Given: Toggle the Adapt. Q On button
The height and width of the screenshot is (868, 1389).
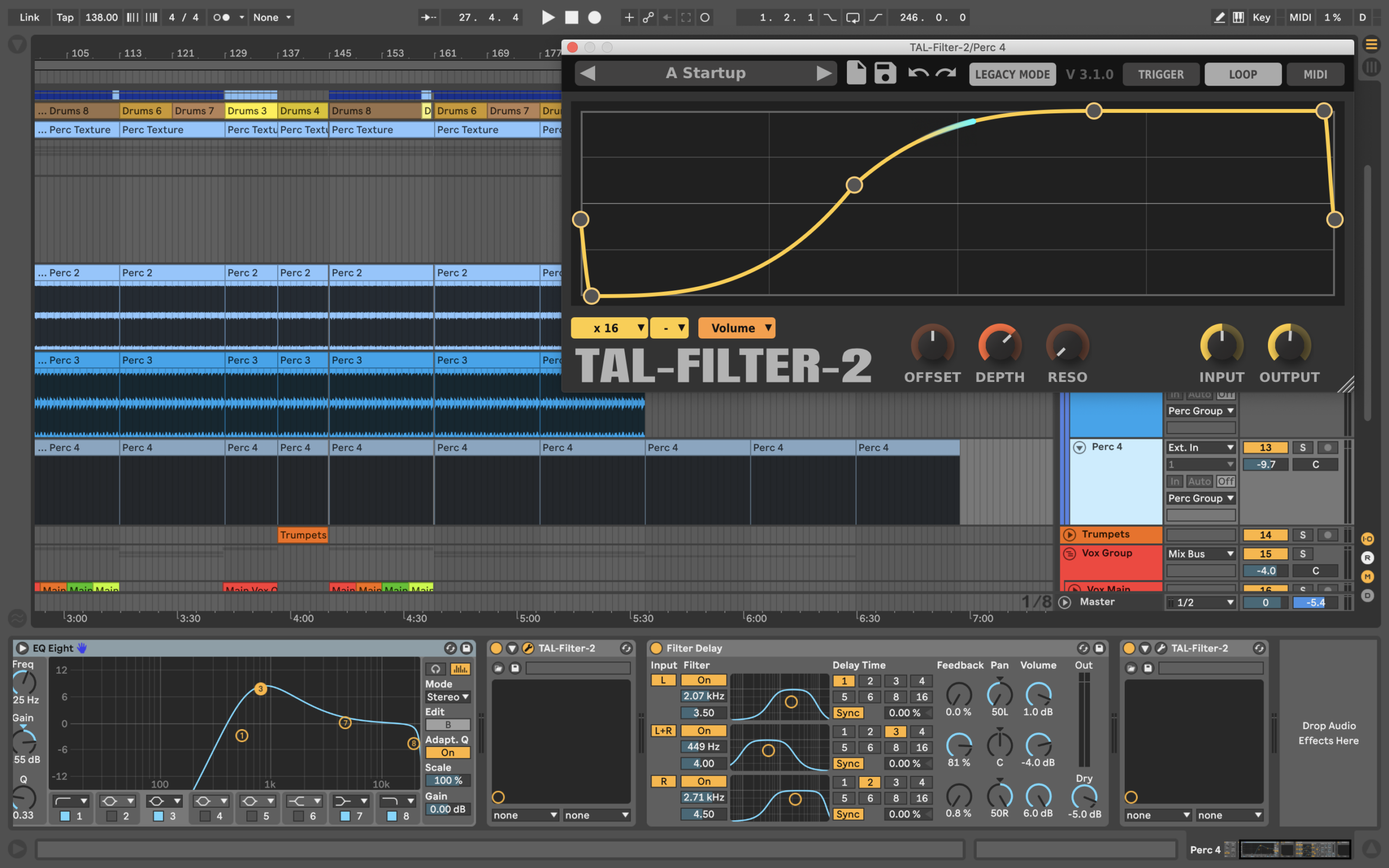Looking at the screenshot, I should click(448, 752).
